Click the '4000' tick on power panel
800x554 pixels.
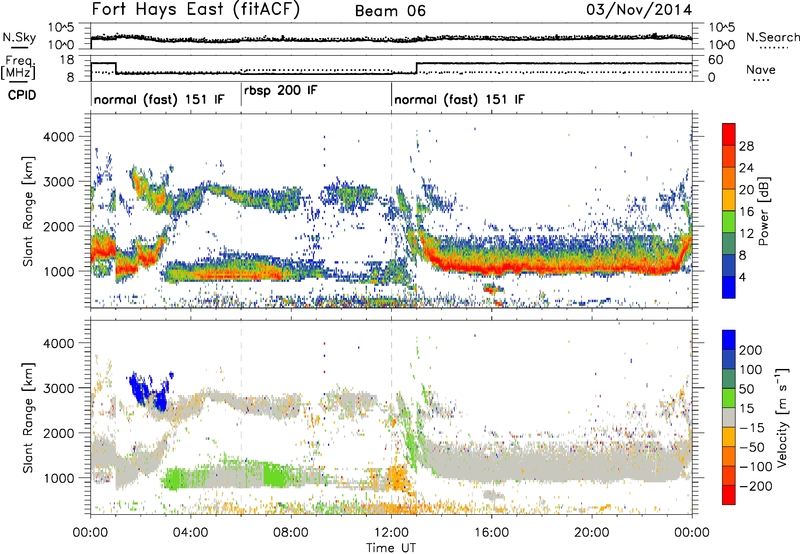click(x=60, y=137)
